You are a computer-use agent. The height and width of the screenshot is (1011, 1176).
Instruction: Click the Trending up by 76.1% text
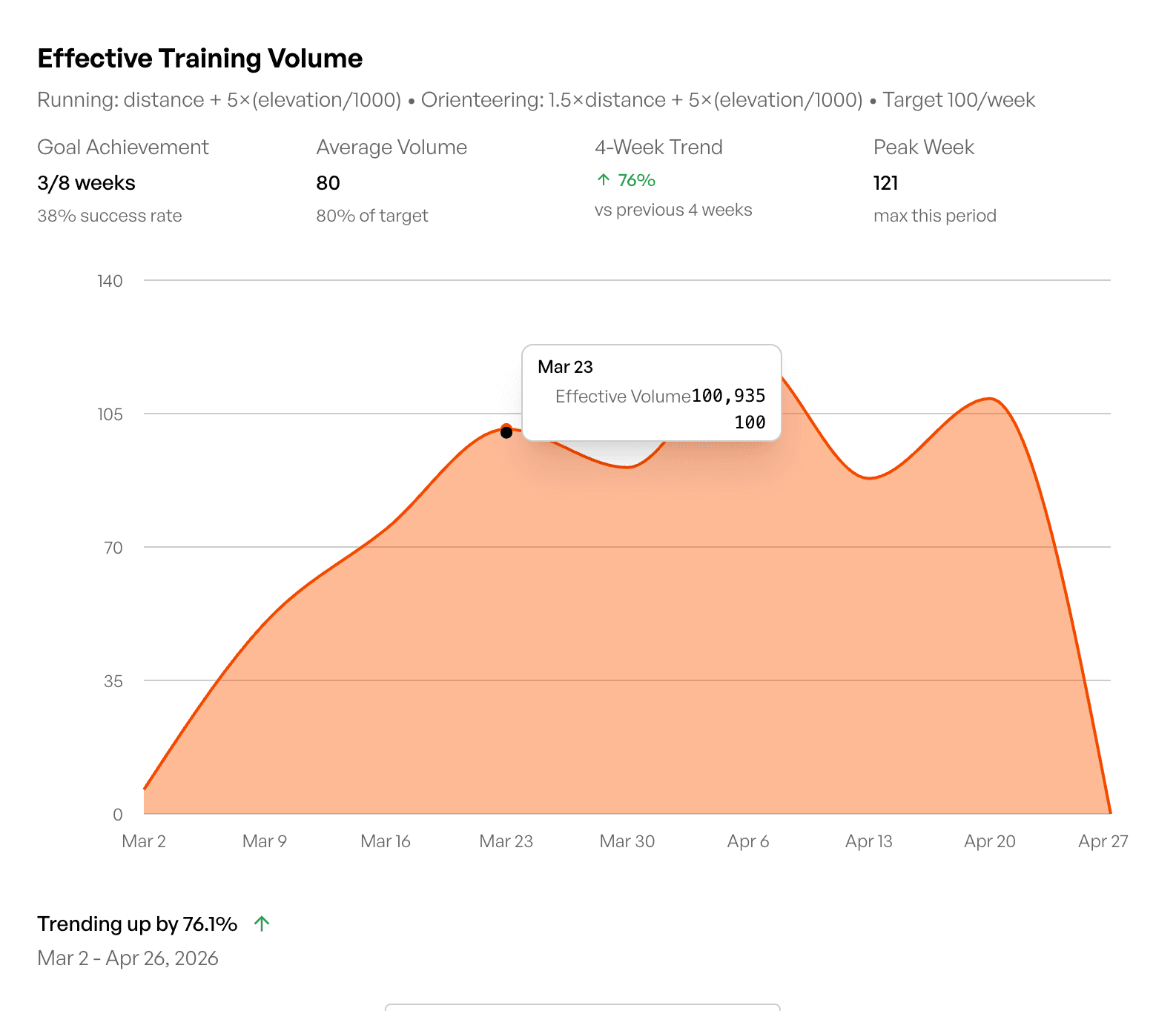click(137, 924)
